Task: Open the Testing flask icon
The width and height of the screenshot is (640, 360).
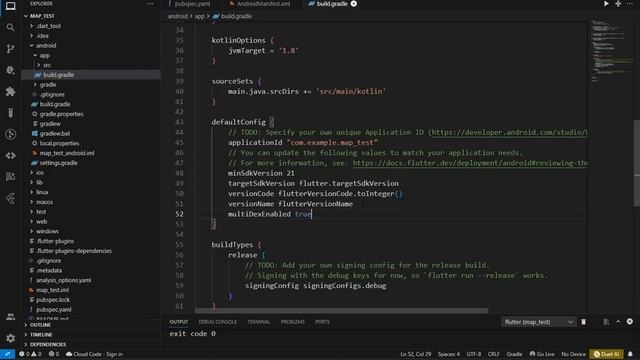Action: tap(10, 113)
